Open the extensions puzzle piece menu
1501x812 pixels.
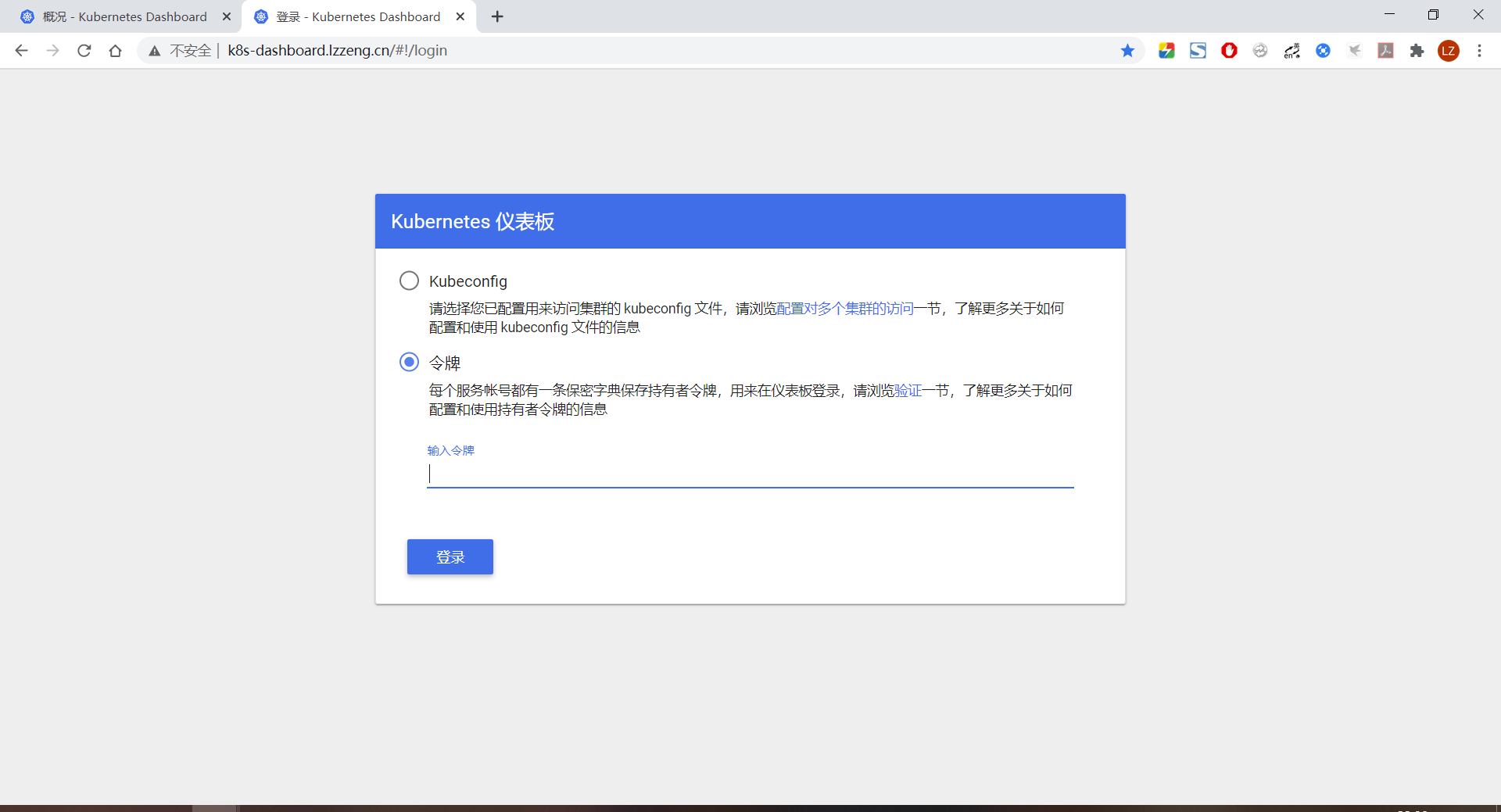(x=1417, y=51)
